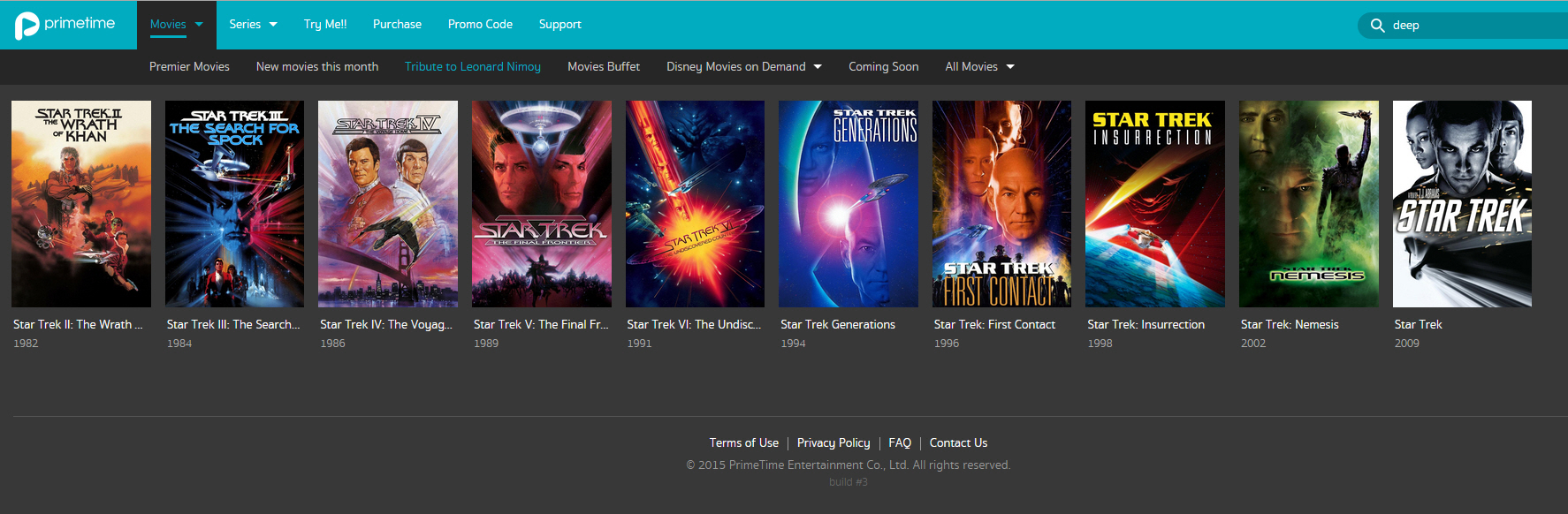Screen dimensions: 1568x514
Task: Select the Premier Movies tab
Action: pos(189,67)
